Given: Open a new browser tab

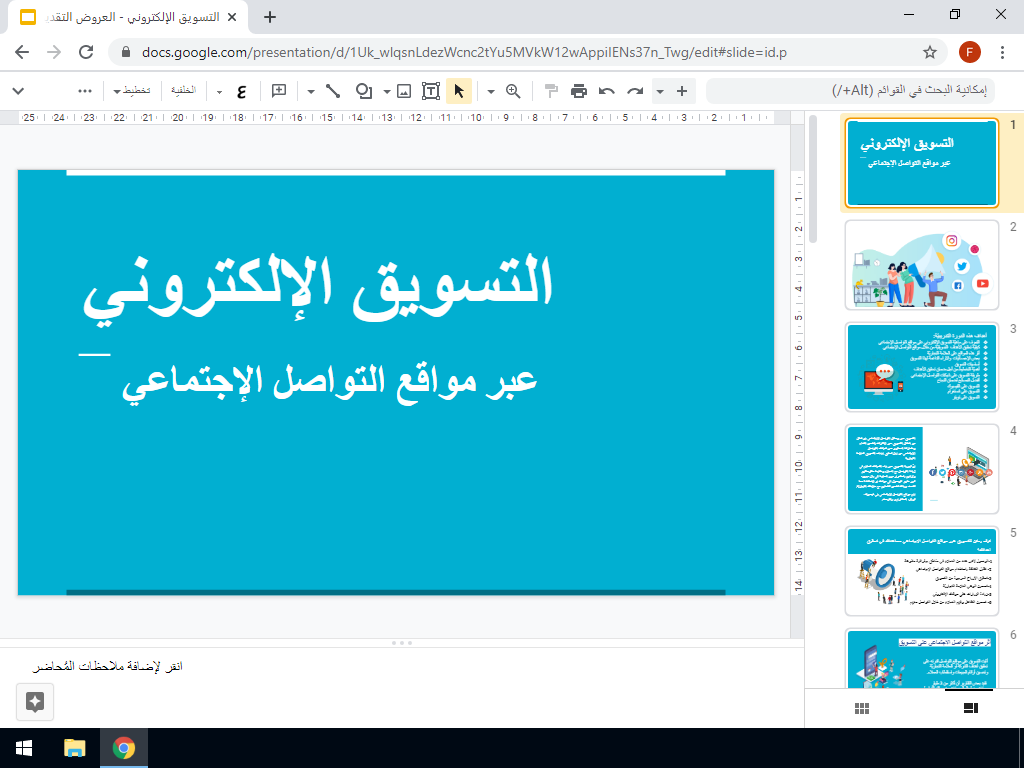Looking at the screenshot, I should tap(270, 18).
